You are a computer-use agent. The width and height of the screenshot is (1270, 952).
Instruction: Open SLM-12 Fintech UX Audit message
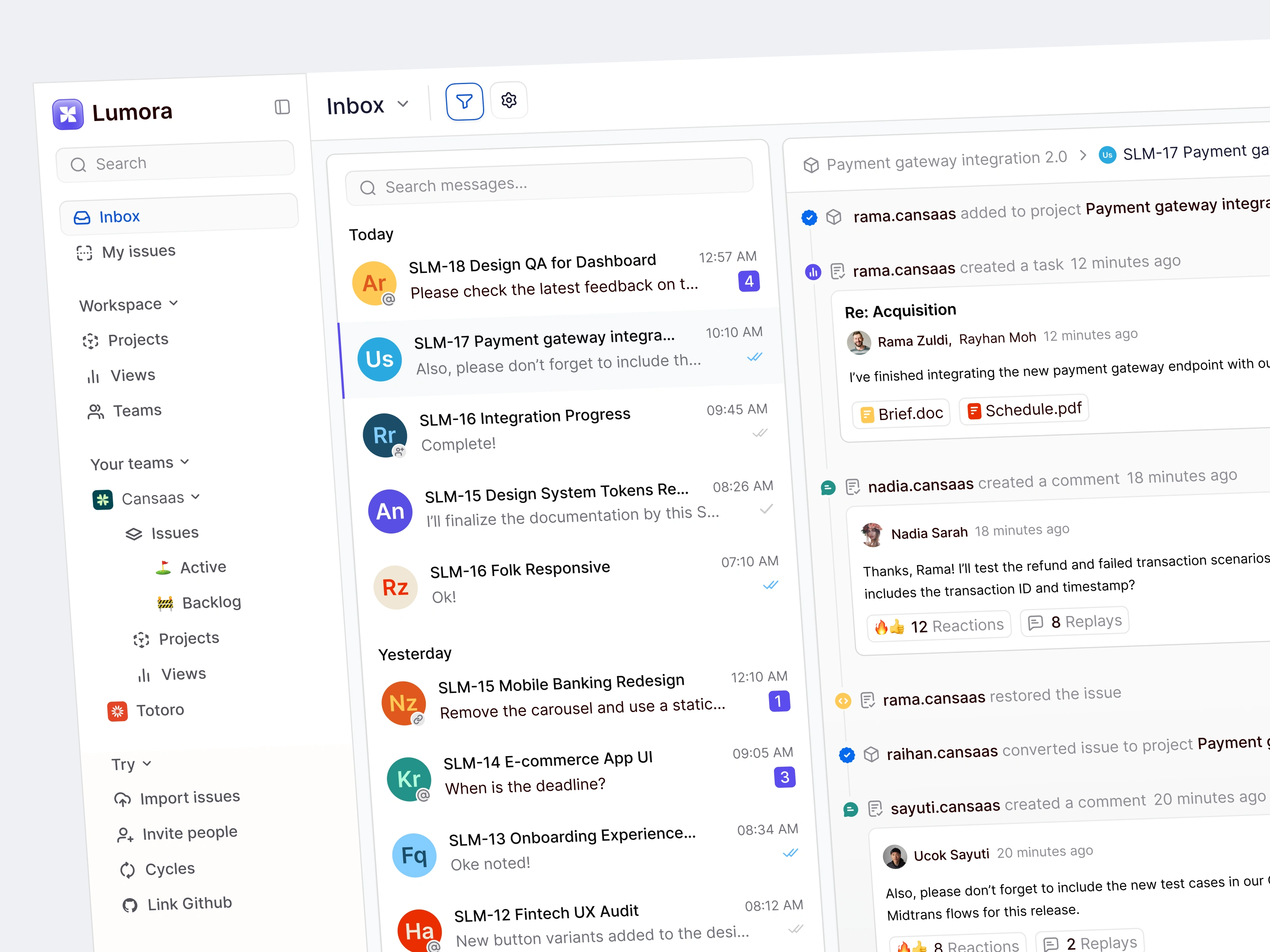pos(600,925)
